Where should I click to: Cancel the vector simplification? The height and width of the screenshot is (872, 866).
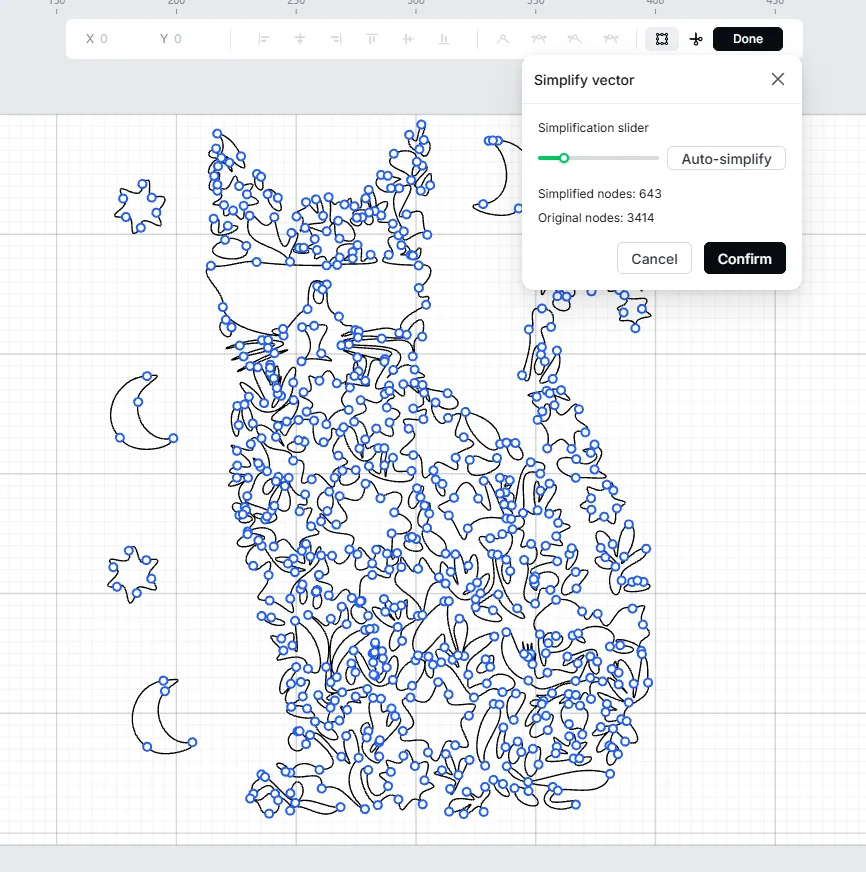654,258
